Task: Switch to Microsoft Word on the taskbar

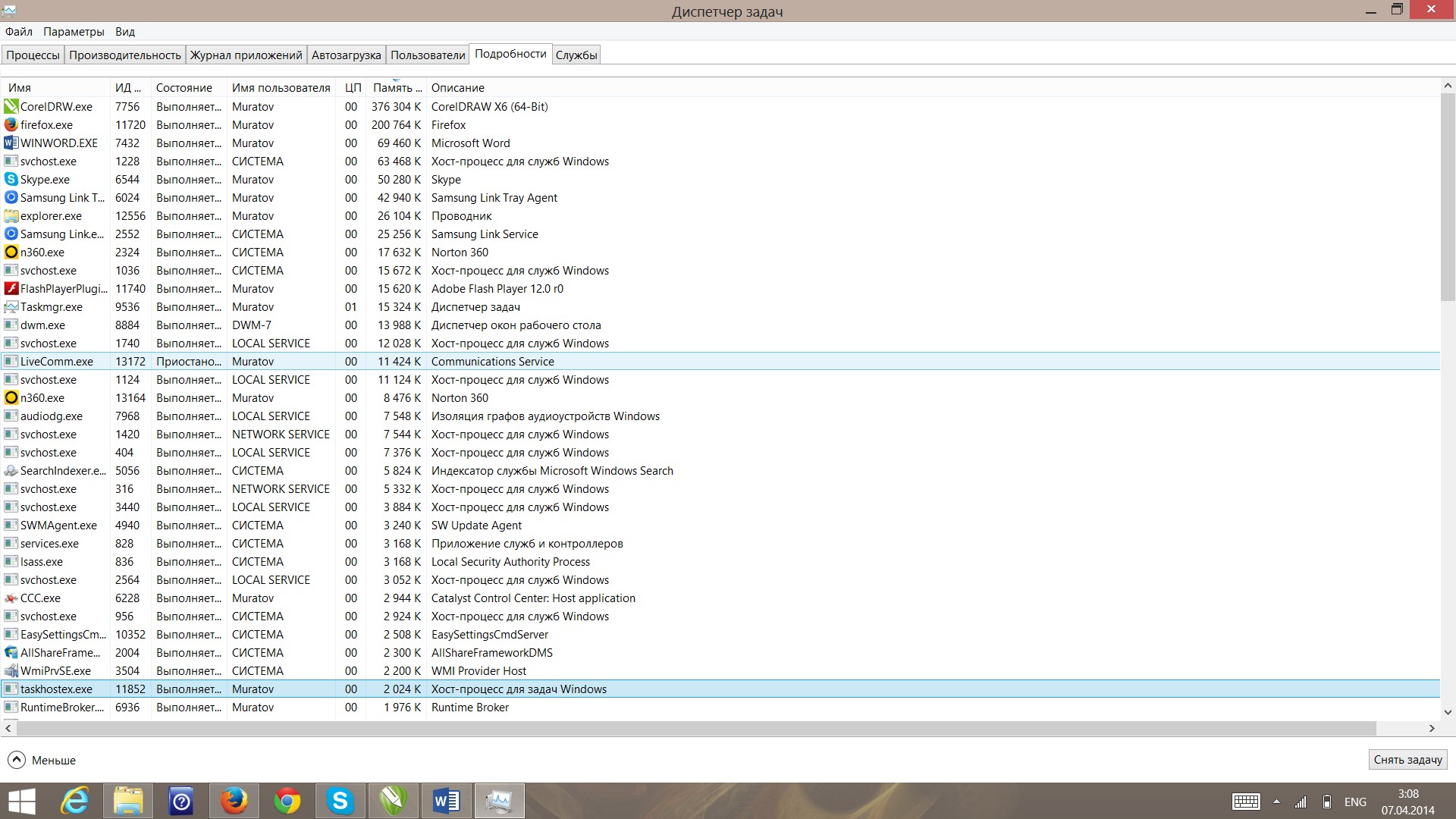Action: click(x=447, y=801)
